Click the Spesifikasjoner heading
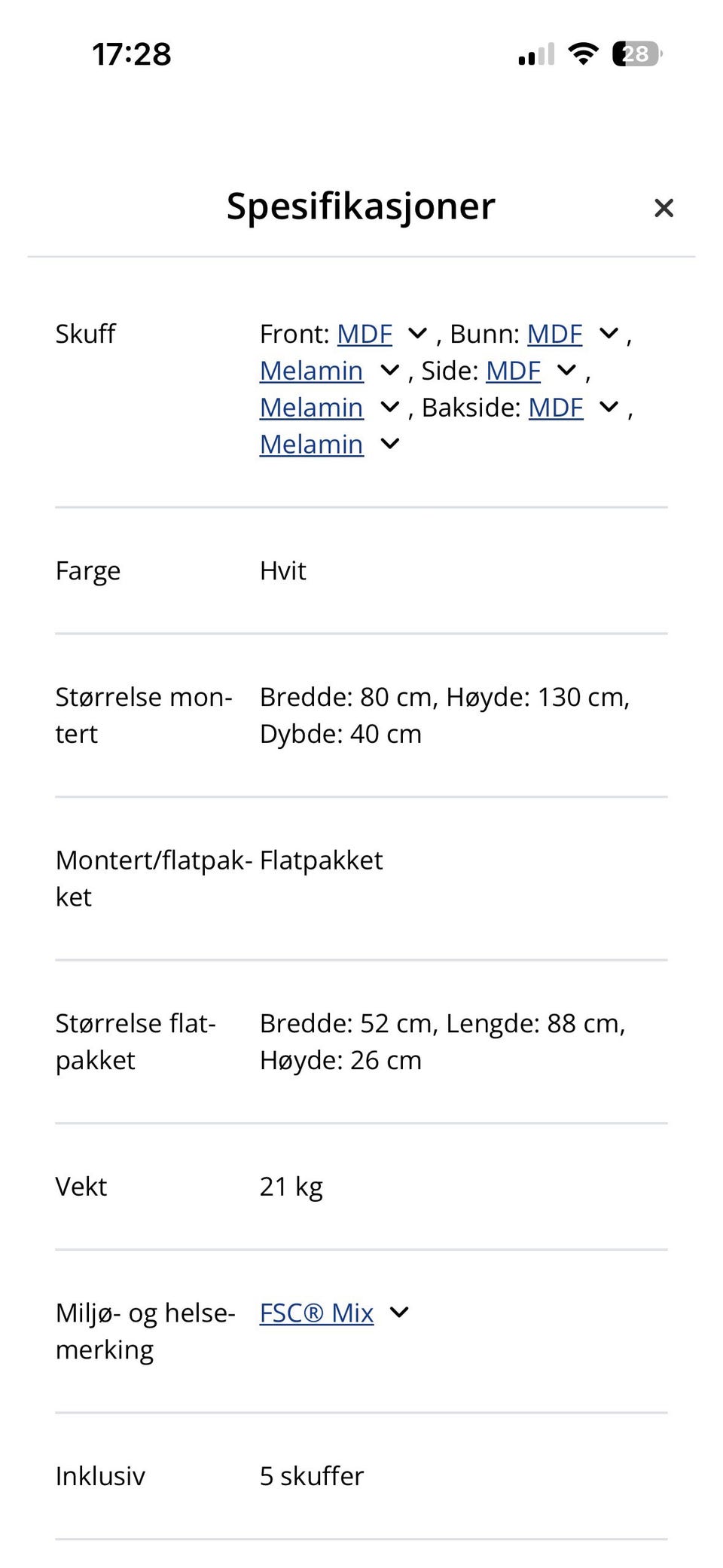Viewport: 723px width, 1568px height. click(x=360, y=206)
